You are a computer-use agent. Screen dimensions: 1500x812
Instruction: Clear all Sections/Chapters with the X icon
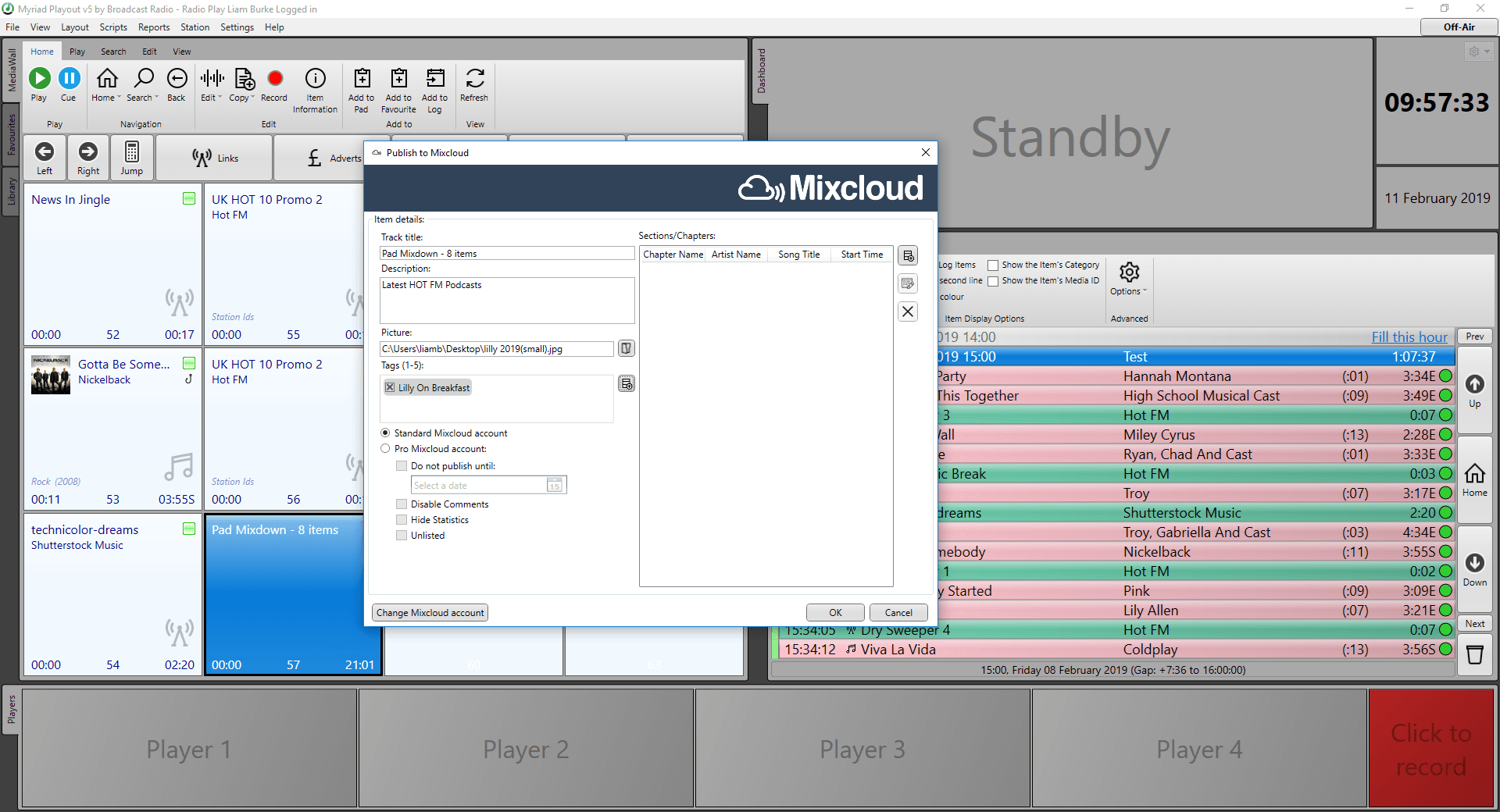click(907, 311)
